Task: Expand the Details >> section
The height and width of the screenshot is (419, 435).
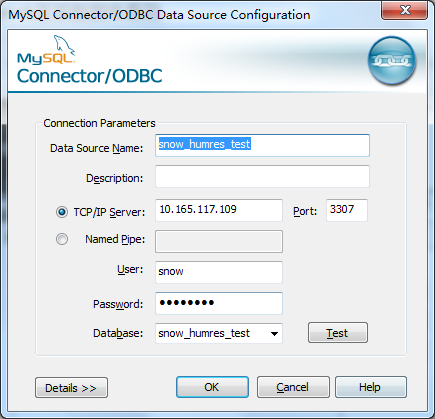Action: pyautogui.click(x=71, y=388)
